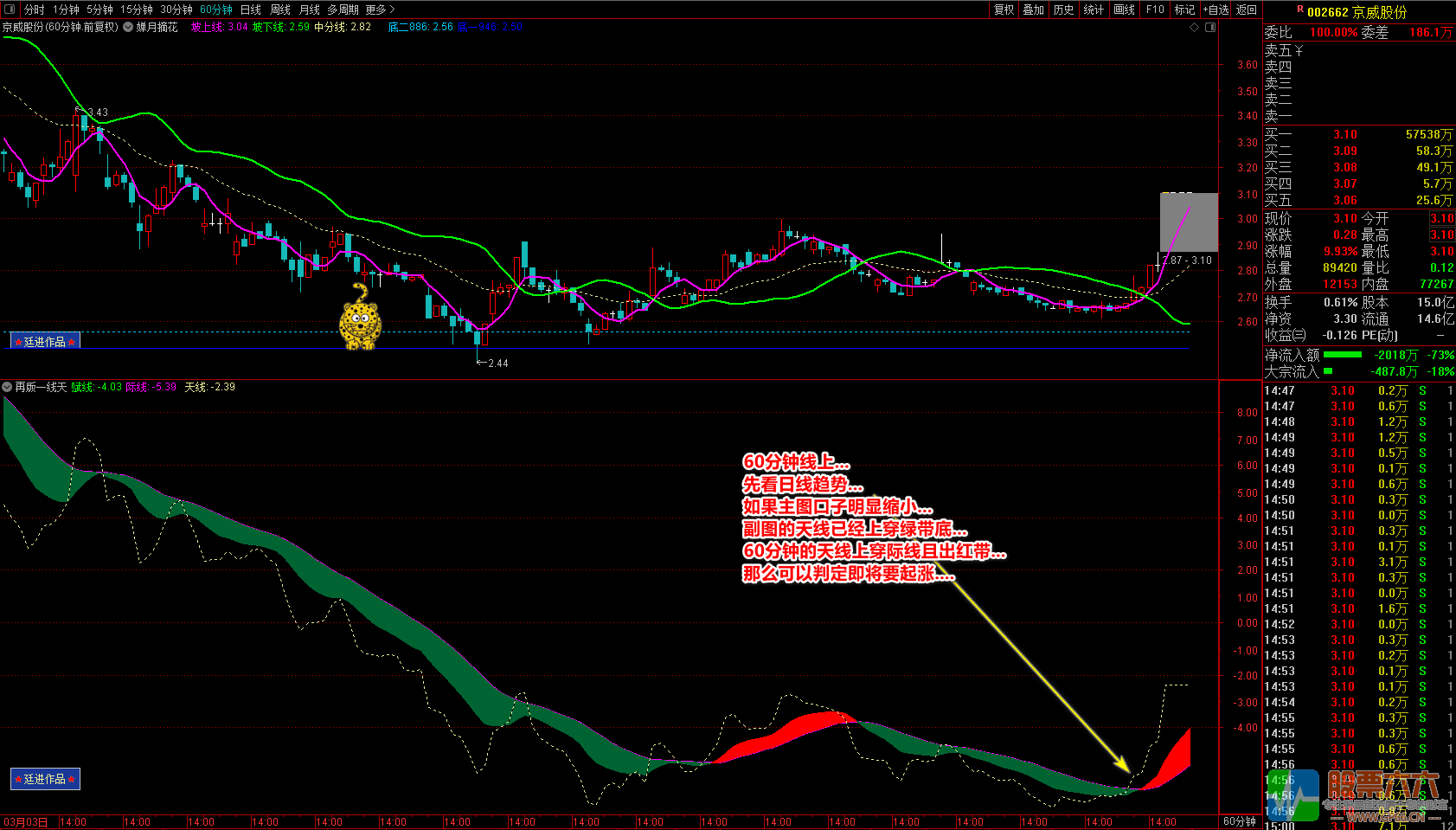Screen dimensions: 1456x830
Task: Click the diamond icon above the main chart
Action: [x=1195, y=27]
